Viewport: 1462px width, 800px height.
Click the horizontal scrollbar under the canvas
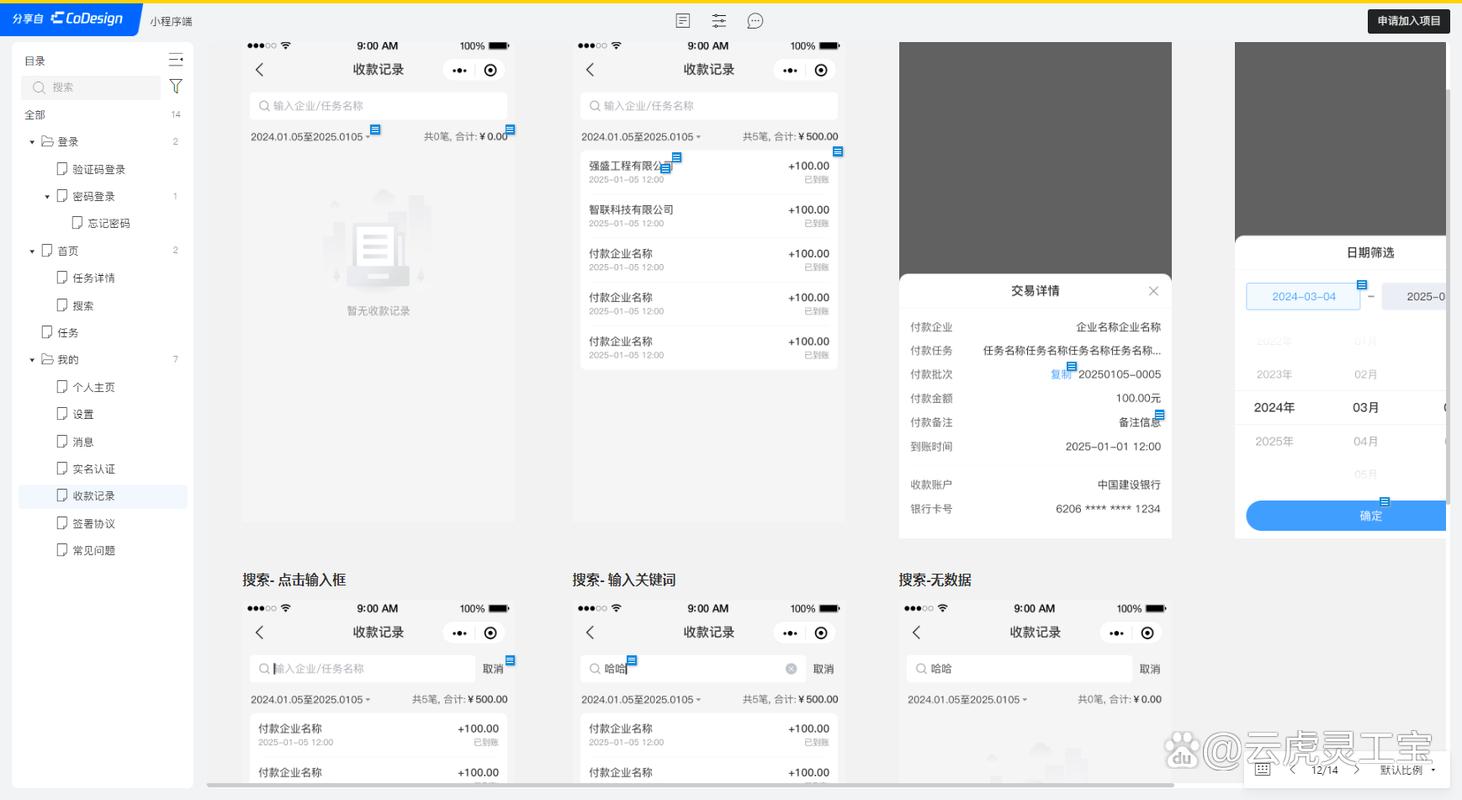(690, 785)
